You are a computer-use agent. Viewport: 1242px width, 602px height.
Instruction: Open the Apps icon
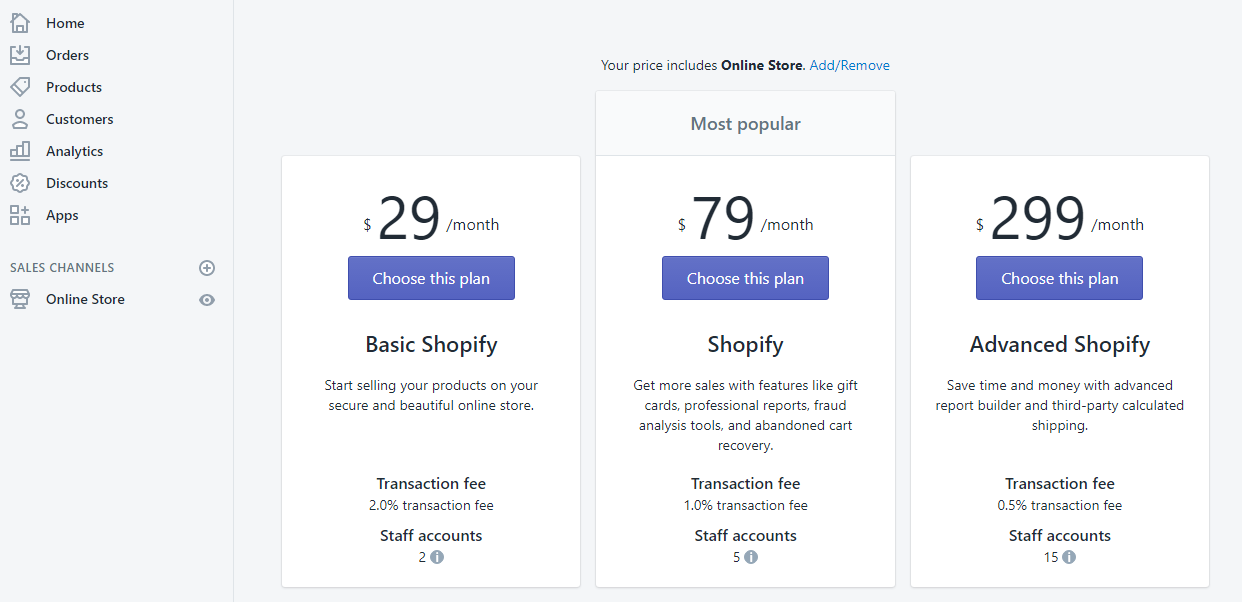(20, 214)
